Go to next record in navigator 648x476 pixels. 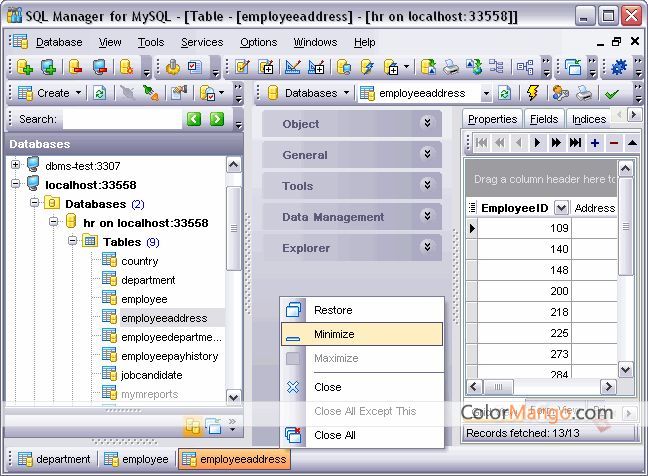click(537, 143)
